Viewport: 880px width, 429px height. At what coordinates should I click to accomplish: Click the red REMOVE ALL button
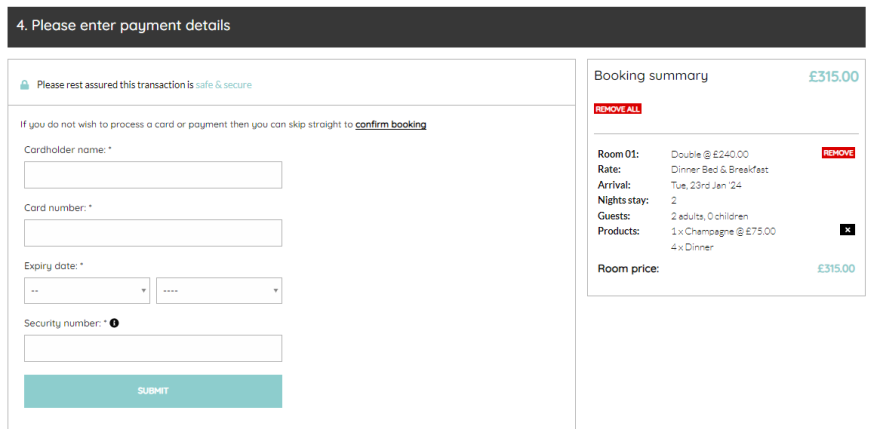pos(617,108)
